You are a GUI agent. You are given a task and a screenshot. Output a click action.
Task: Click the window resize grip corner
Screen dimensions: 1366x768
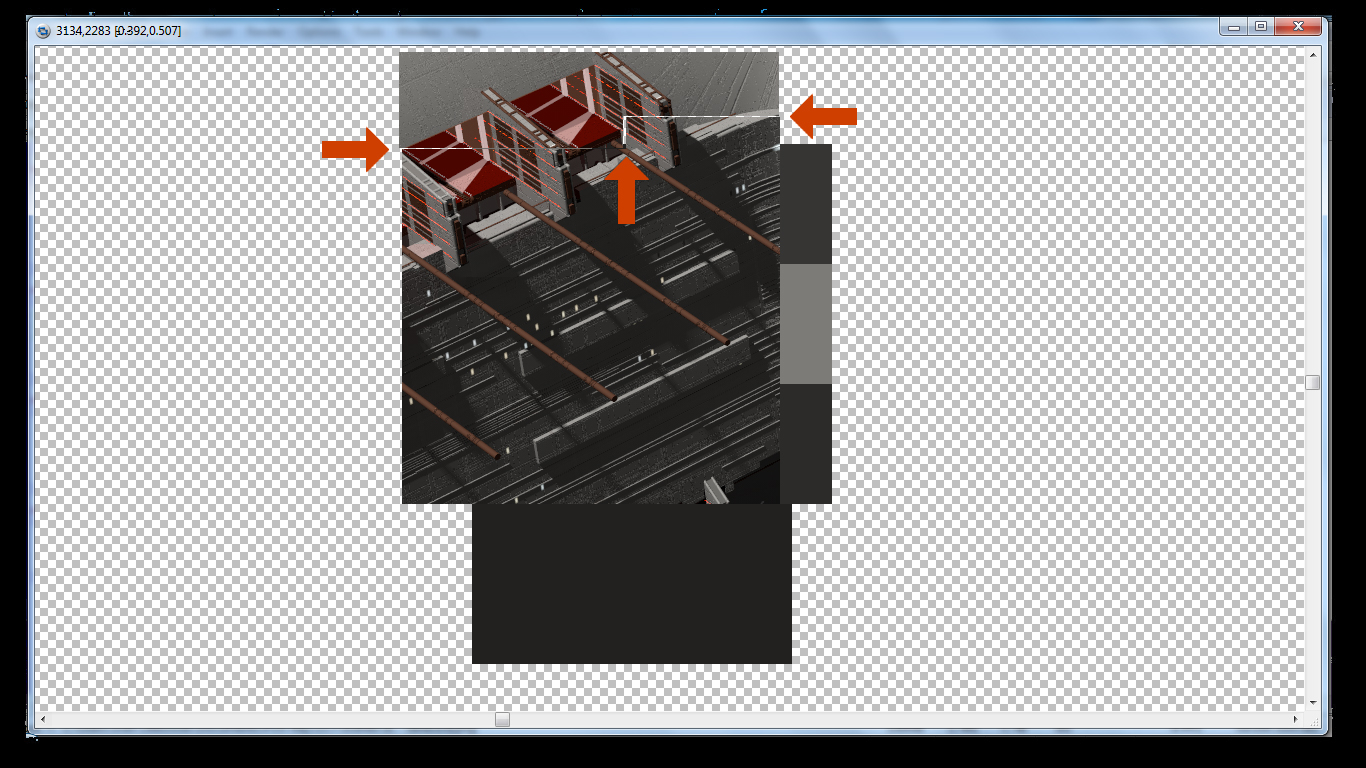pyautogui.click(x=1312, y=719)
